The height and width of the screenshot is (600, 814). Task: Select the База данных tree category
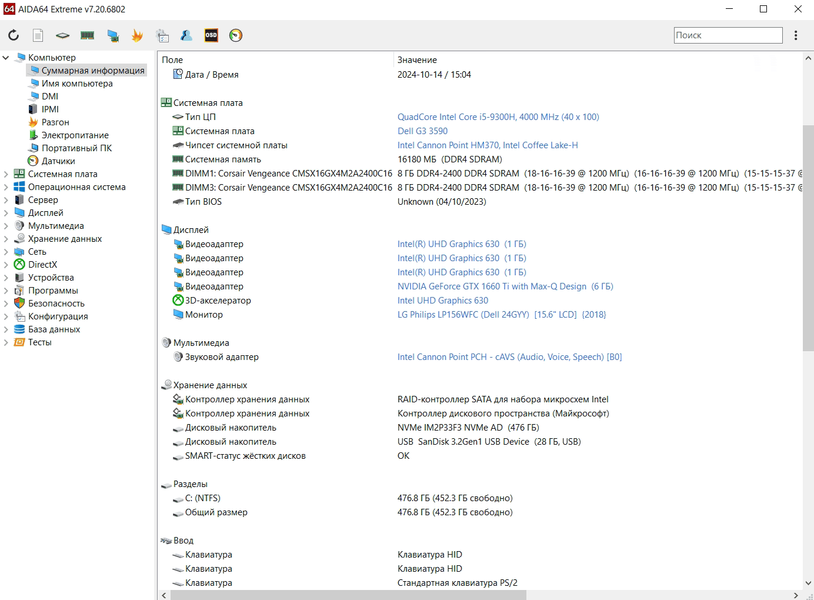click(x=54, y=330)
